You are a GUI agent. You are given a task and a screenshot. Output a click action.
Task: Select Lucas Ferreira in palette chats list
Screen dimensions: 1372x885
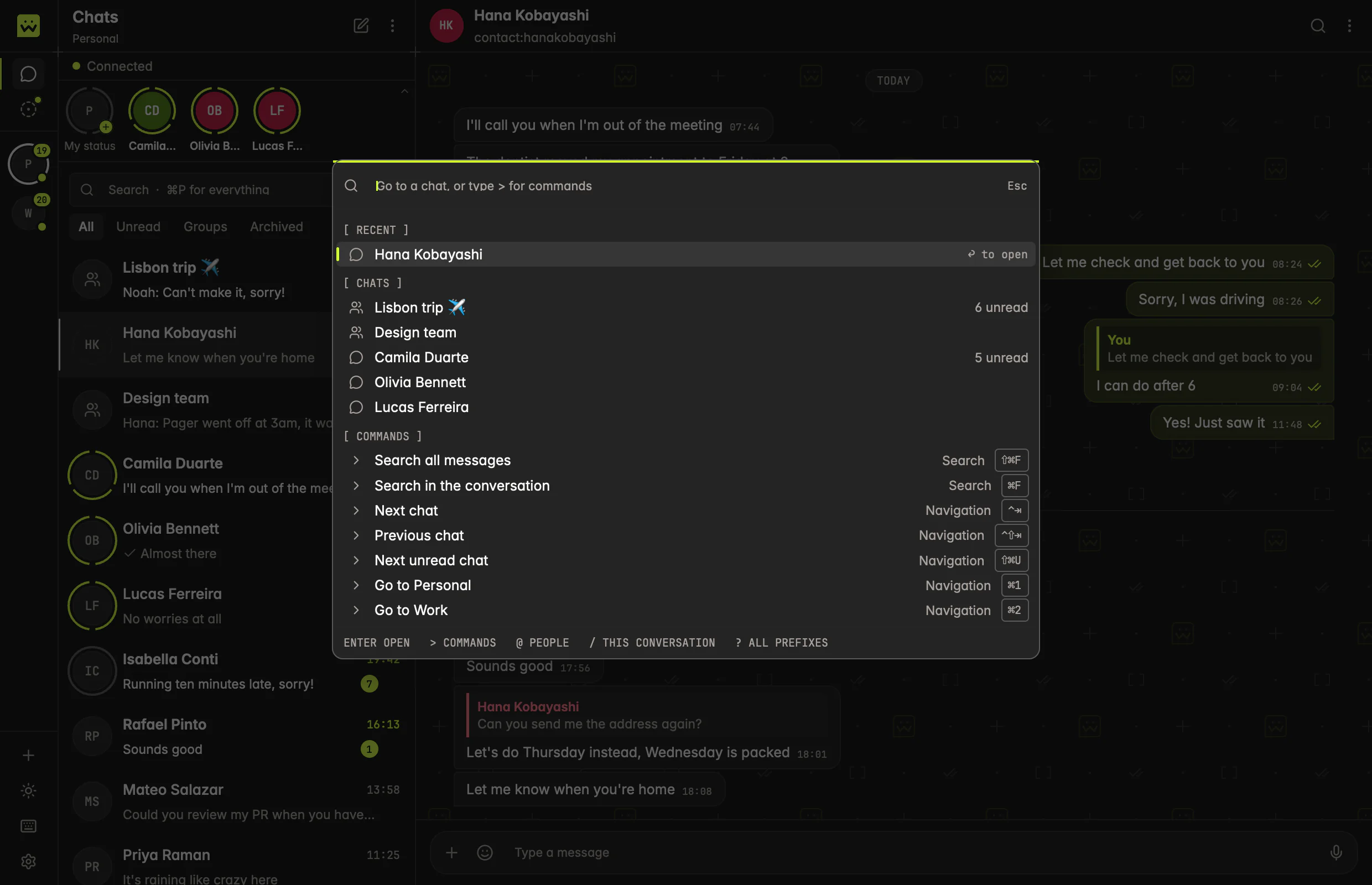tap(685, 407)
